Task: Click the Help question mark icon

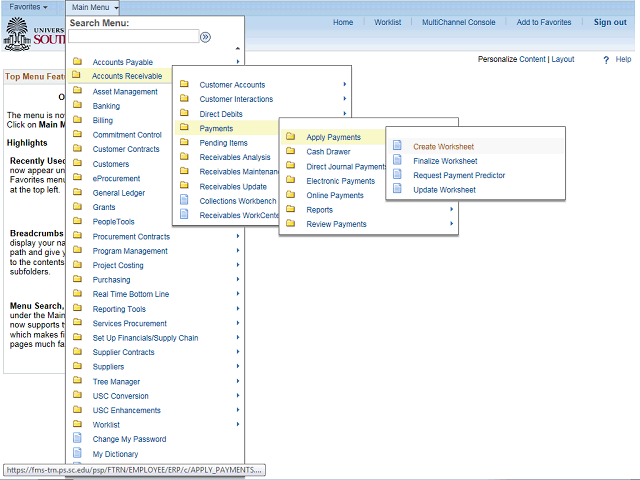Action: (x=606, y=60)
